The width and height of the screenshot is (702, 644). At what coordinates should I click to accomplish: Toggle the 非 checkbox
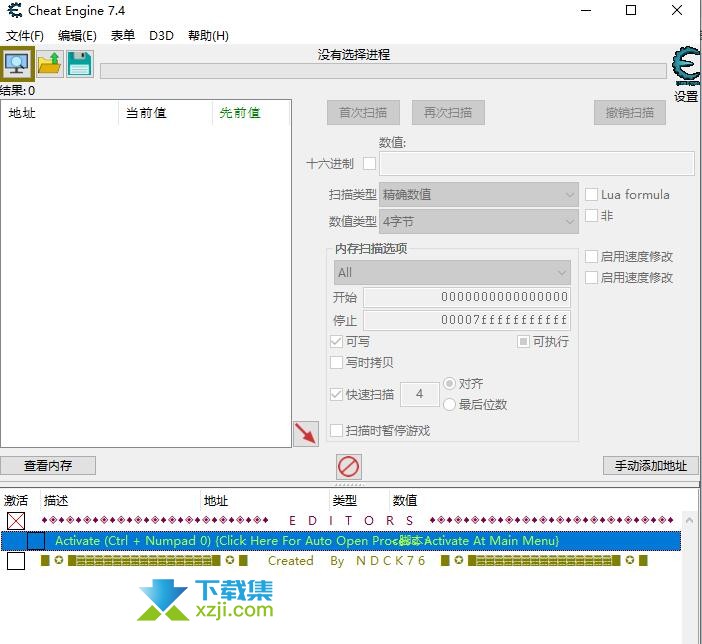pyautogui.click(x=591, y=215)
